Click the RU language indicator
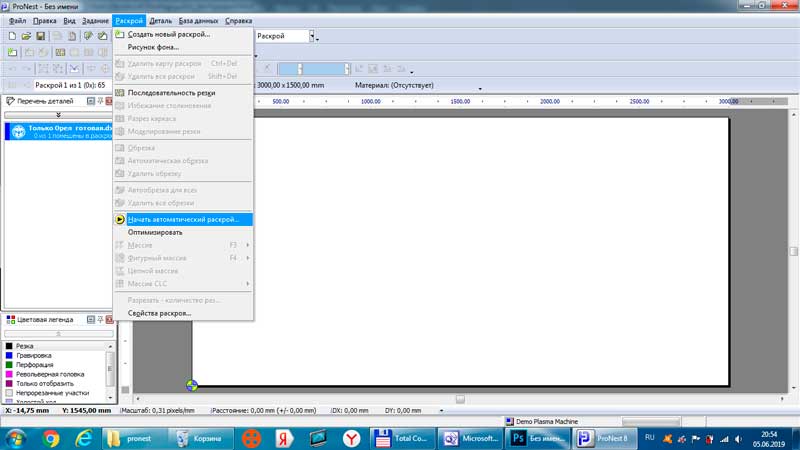Image resolution: width=800 pixels, height=450 pixels. [x=649, y=438]
